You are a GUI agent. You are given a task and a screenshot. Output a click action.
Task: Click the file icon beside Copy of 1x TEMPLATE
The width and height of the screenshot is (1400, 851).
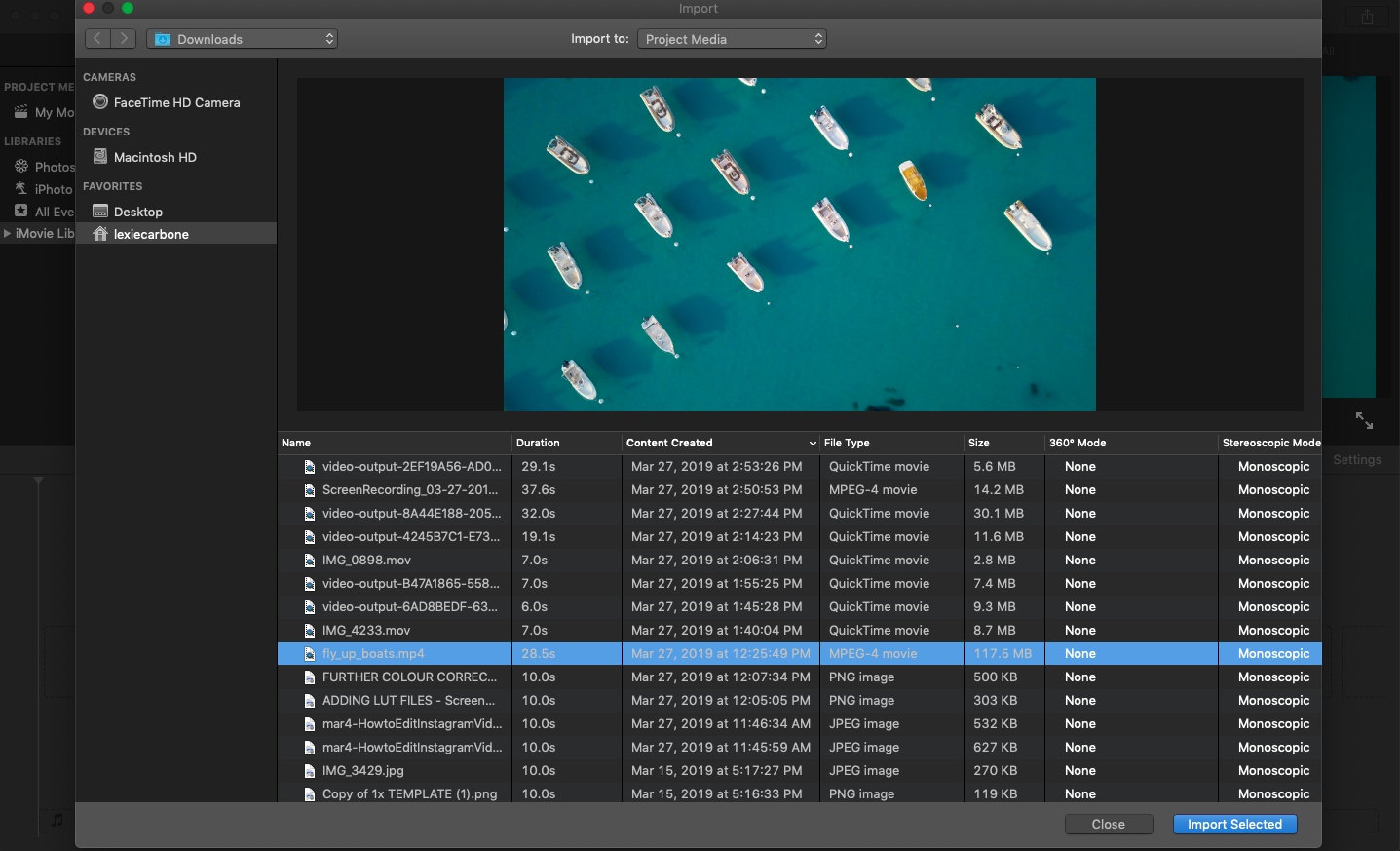[x=310, y=794]
